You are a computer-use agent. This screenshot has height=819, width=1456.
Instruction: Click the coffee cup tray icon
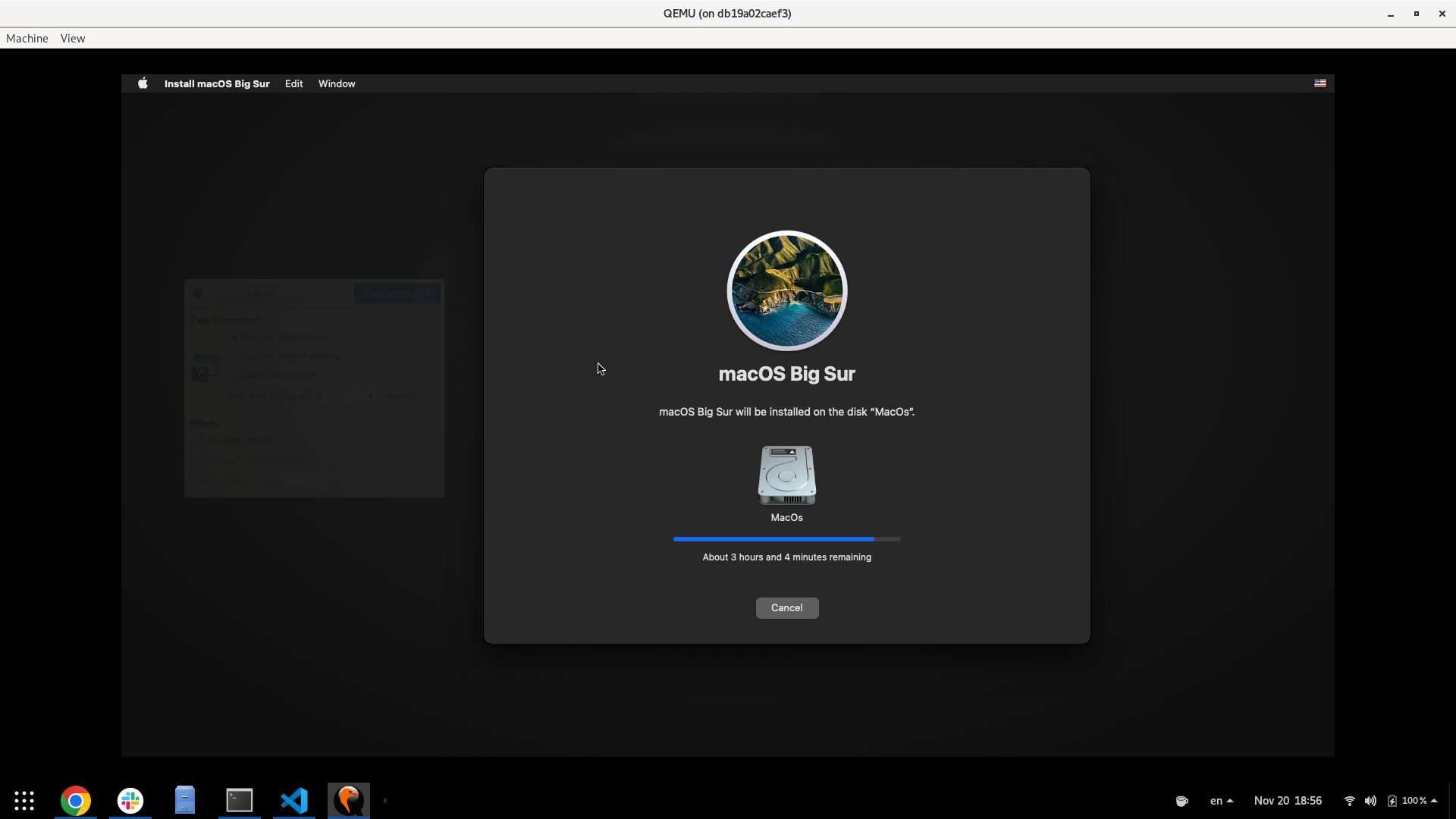(x=1181, y=800)
